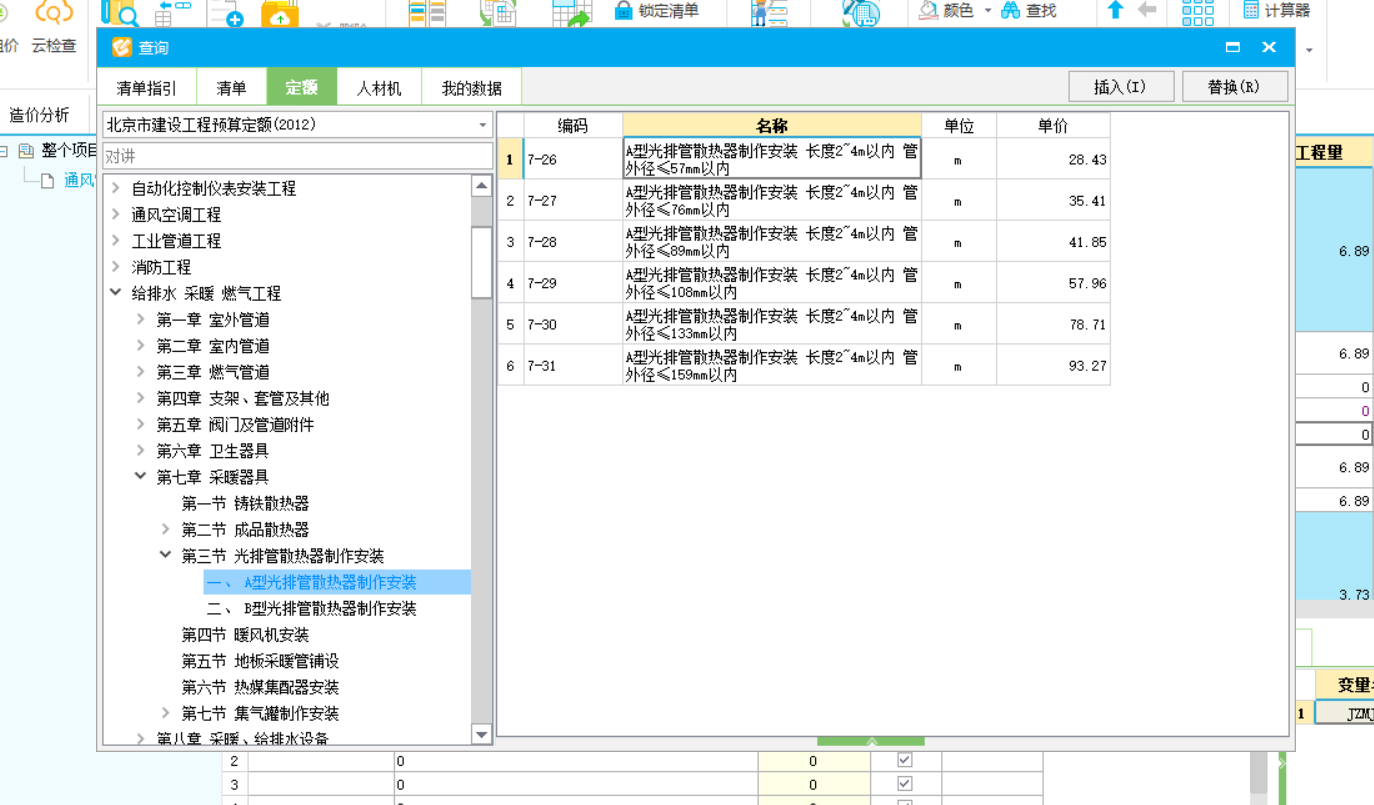Viewport: 1374px width, 805px height.
Task: Toggle checkbox in row 3 of bottom table
Action: (x=905, y=784)
